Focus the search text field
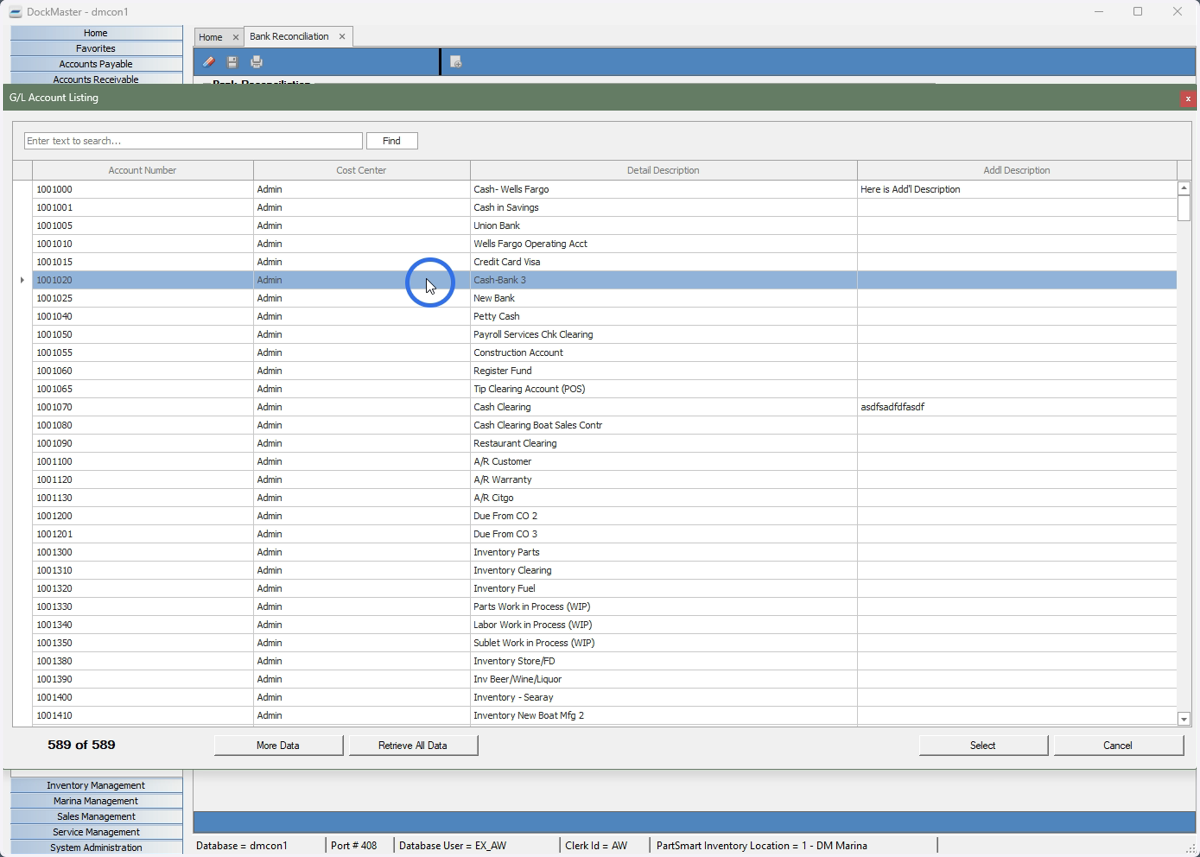The height and width of the screenshot is (857, 1200). [193, 141]
